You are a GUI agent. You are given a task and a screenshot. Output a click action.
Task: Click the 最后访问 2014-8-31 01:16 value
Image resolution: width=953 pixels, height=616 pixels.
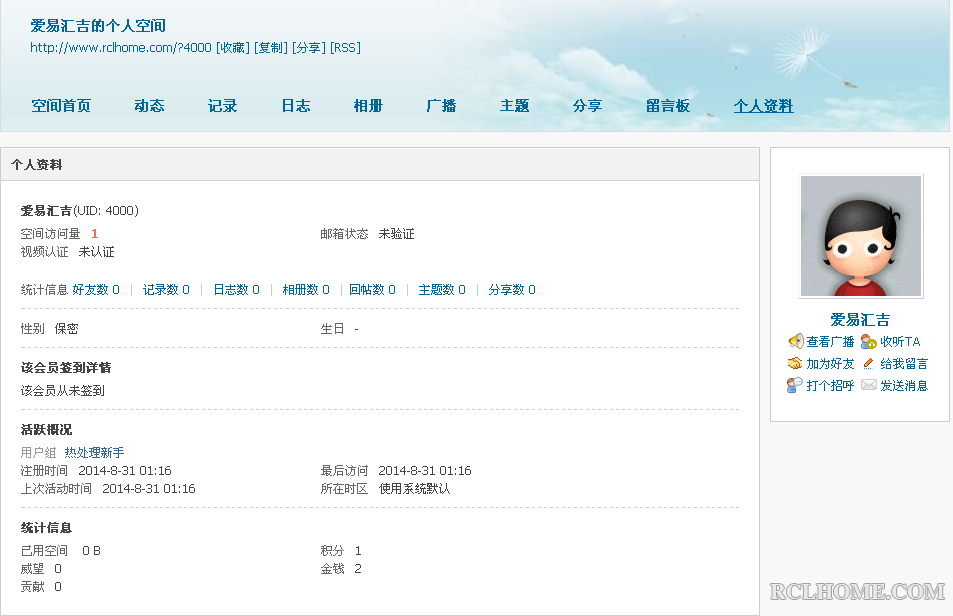pos(425,471)
